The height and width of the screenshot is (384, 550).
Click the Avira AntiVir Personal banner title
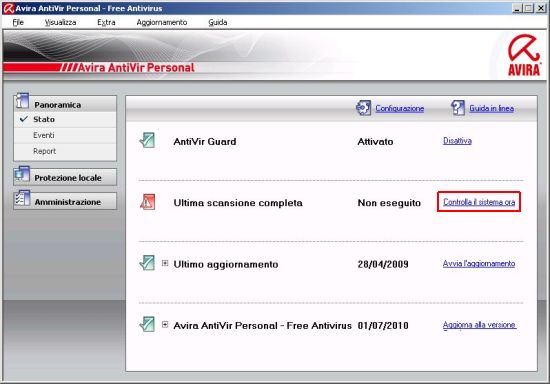coord(136,67)
